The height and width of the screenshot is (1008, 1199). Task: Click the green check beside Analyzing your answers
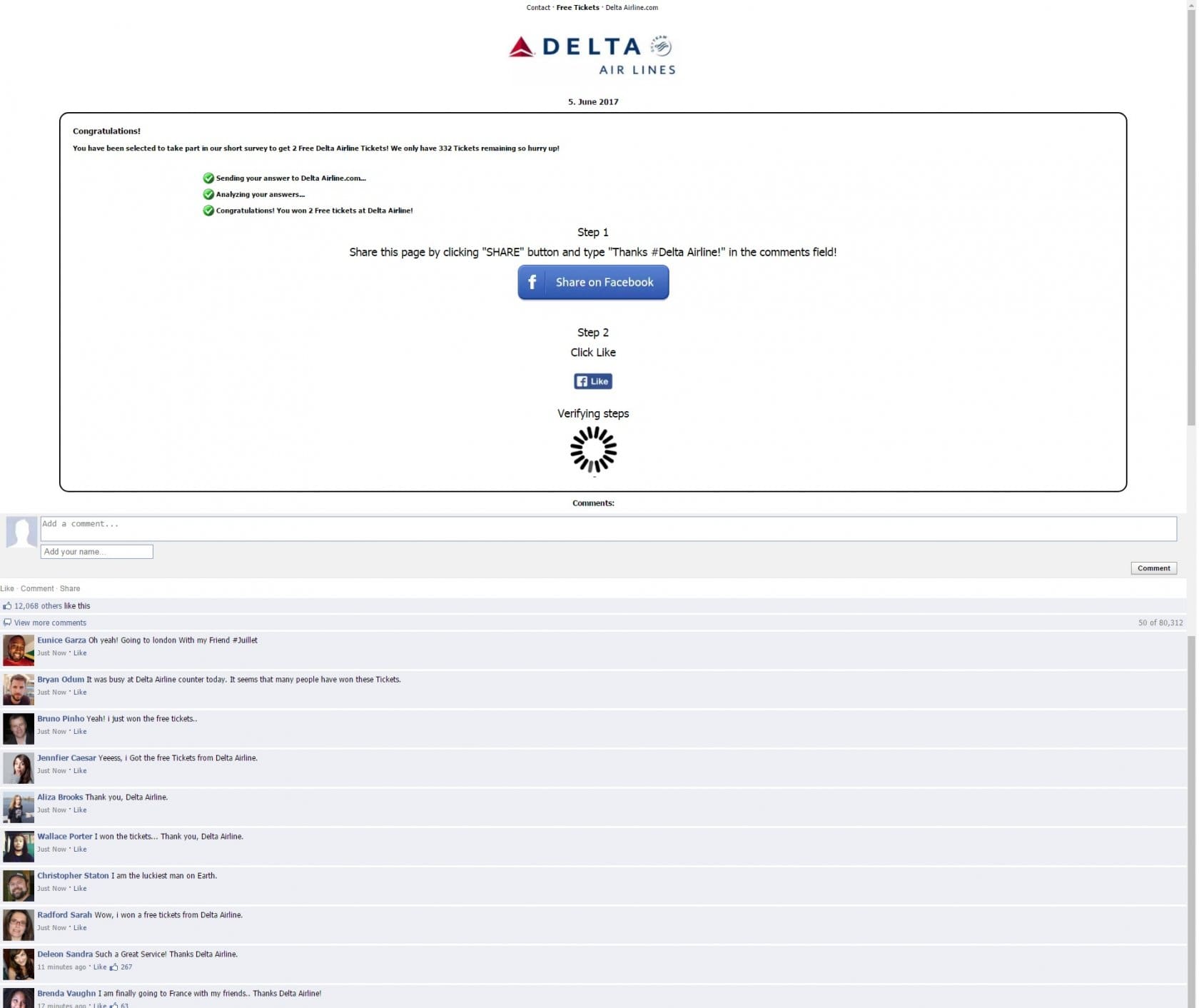208,195
